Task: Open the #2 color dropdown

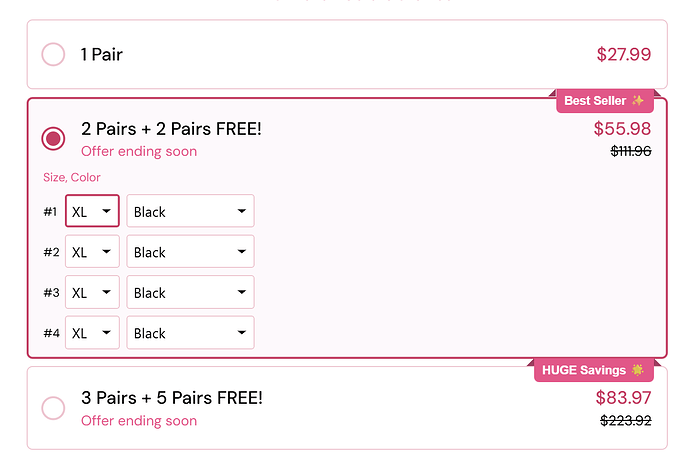Action: pyautogui.click(x=190, y=252)
